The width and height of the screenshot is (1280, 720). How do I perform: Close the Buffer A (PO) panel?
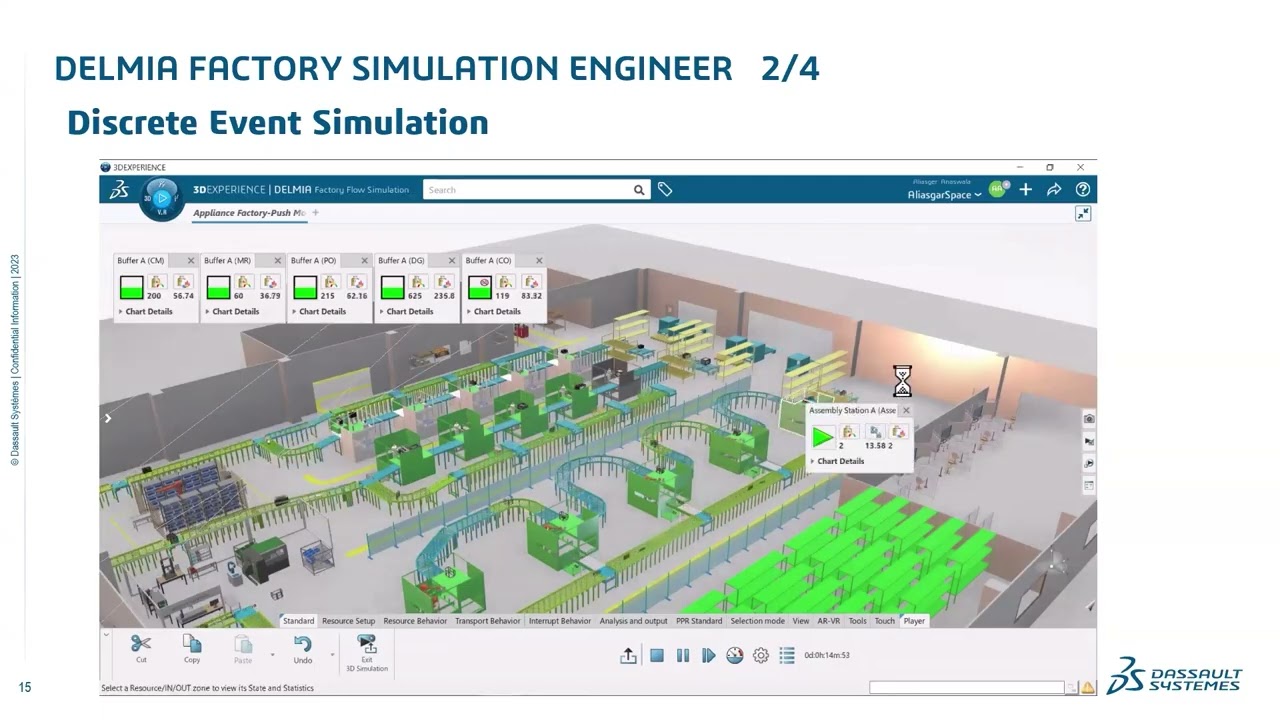(365, 261)
